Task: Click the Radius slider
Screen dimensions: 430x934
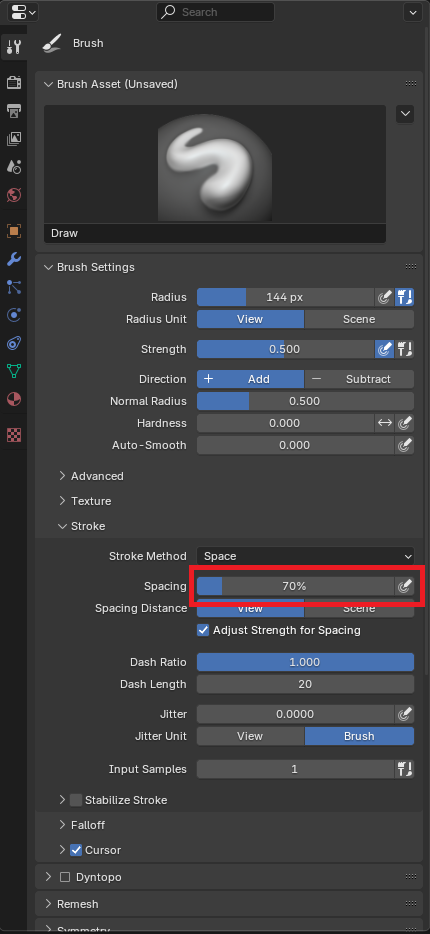Action: point(285,297)
